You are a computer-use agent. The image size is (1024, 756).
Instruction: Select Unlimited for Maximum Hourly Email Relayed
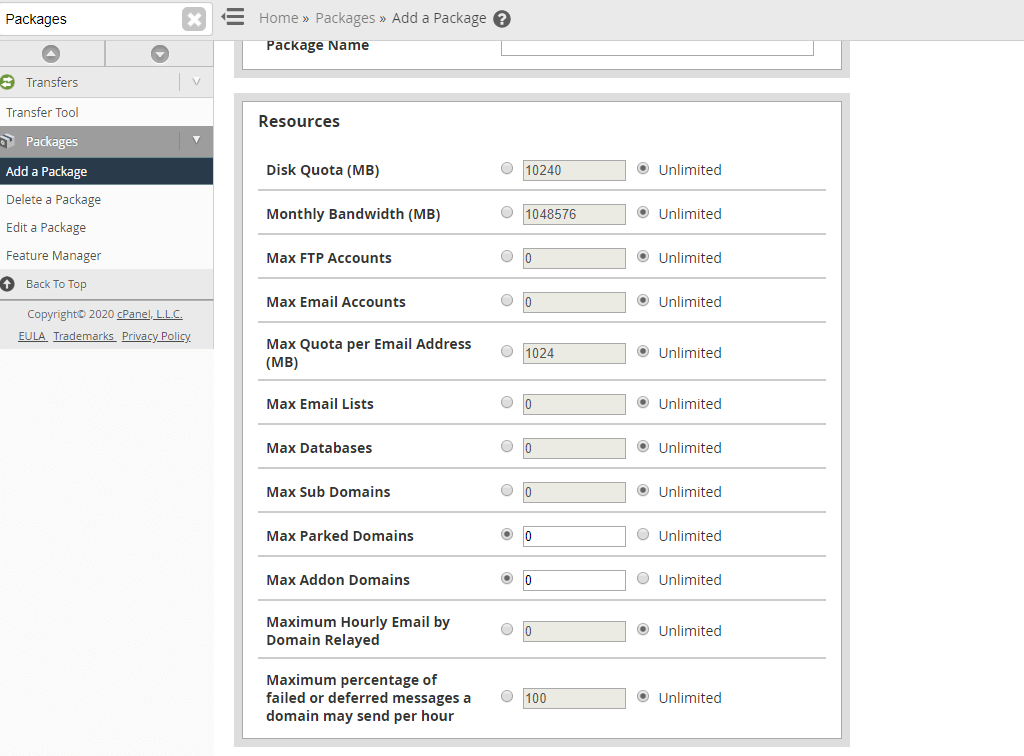(x=643, y=629)
